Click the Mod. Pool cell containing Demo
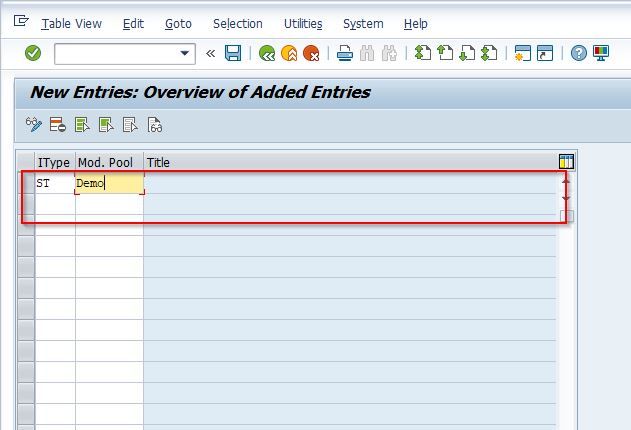 coord(109,183)
